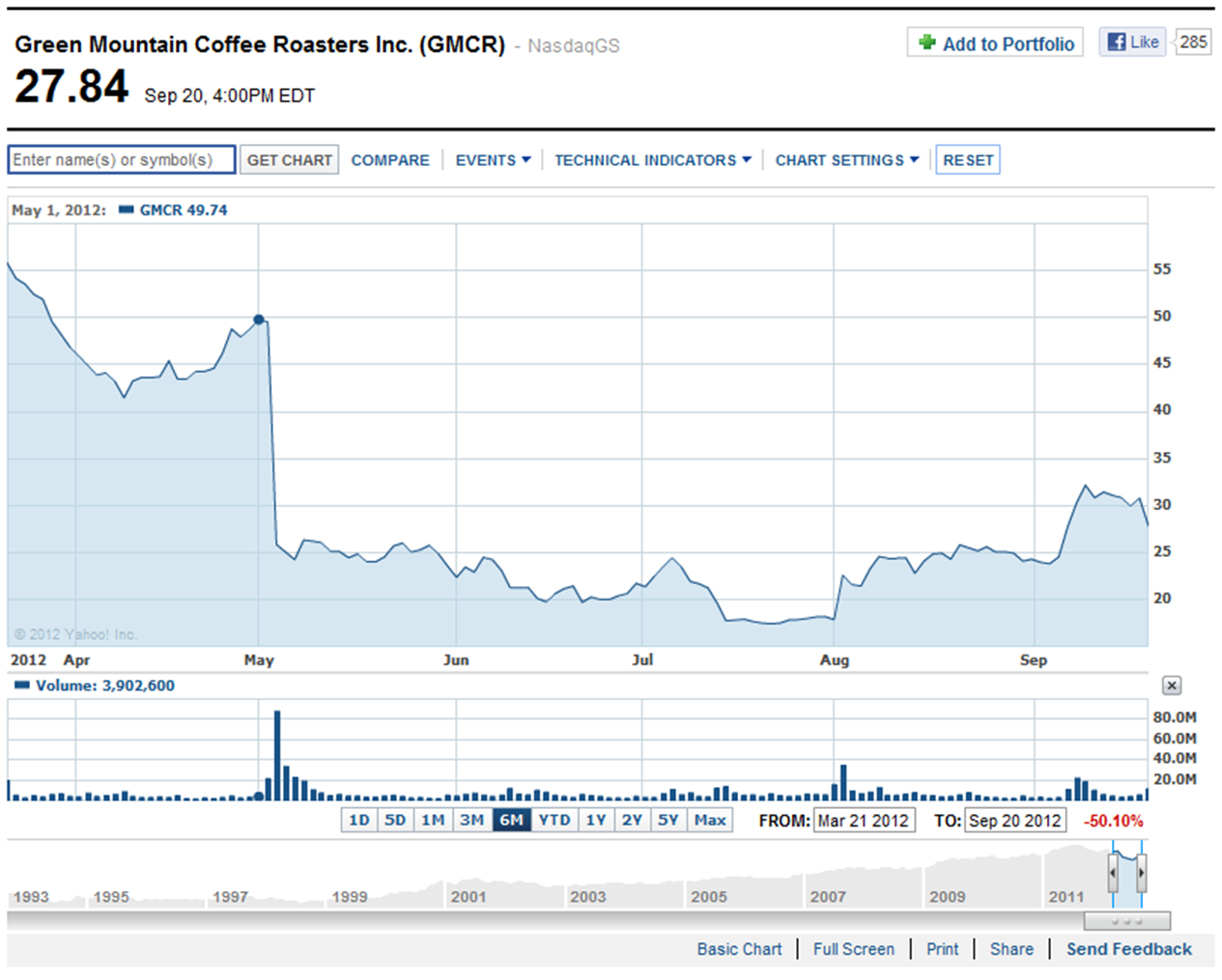The height and width of the screenshot is (980, 1222).
Task: Select the 5Y time range
Action: pyautogui.click(x=668, y=821)
